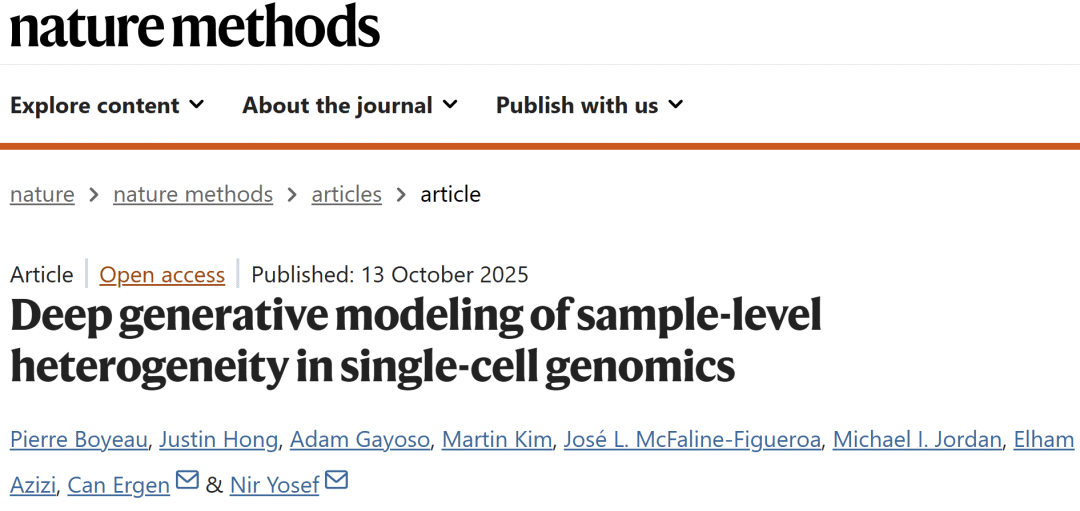Expand Publish with us menu

589,105
